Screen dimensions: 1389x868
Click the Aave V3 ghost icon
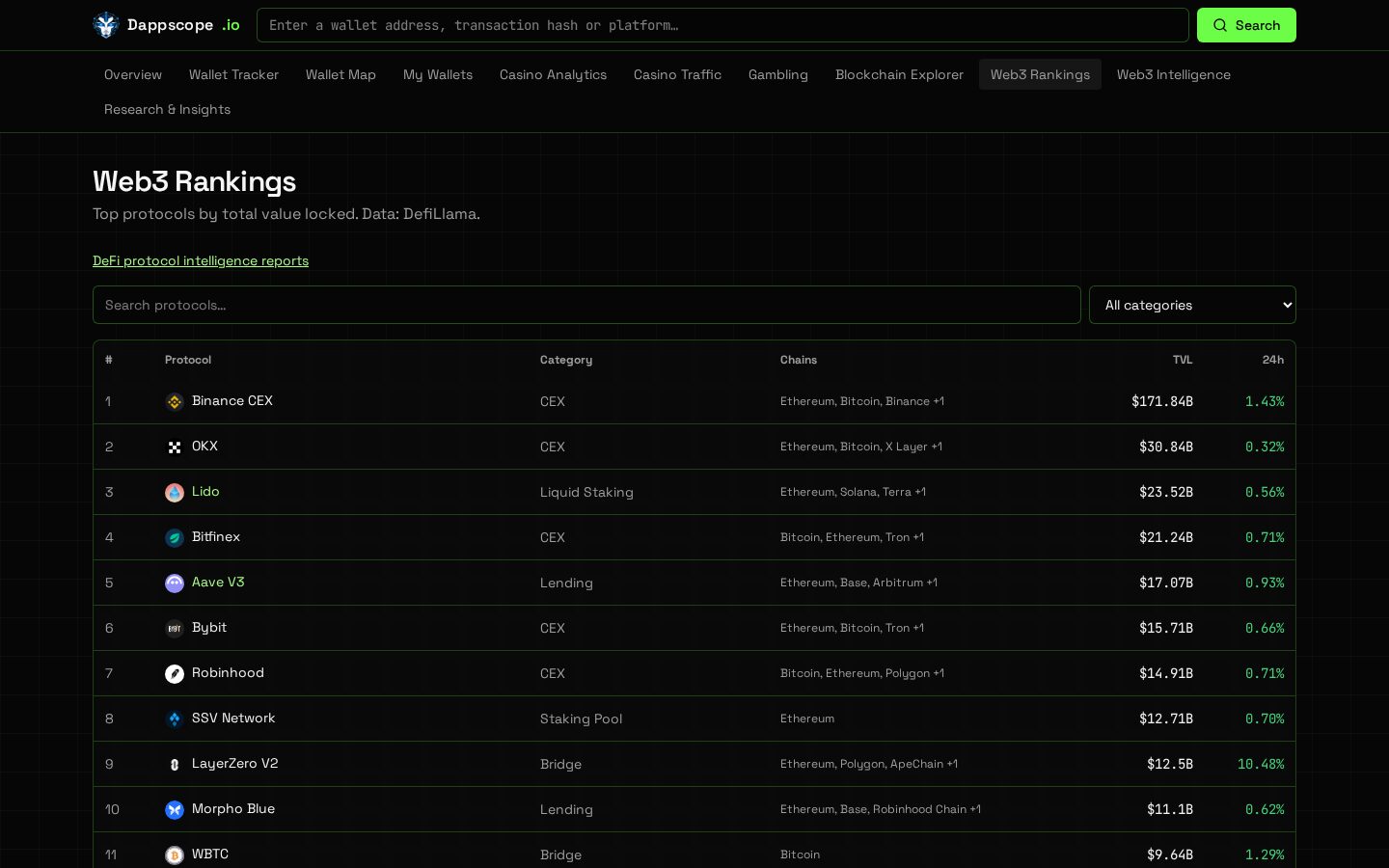175,583
